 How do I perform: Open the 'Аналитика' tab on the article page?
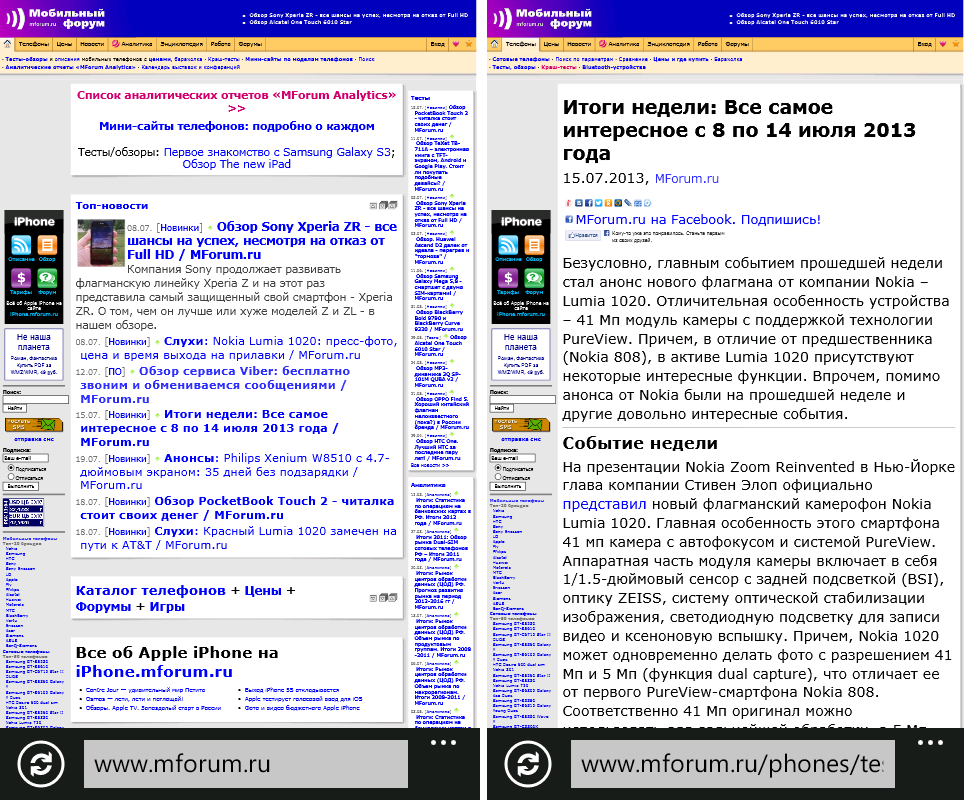pos(621,44)
